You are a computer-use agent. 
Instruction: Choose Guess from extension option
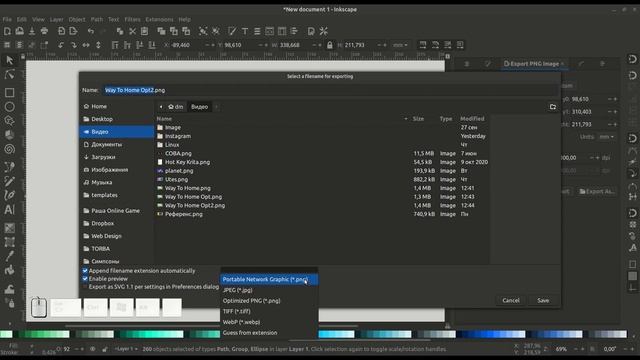[269, 333]
